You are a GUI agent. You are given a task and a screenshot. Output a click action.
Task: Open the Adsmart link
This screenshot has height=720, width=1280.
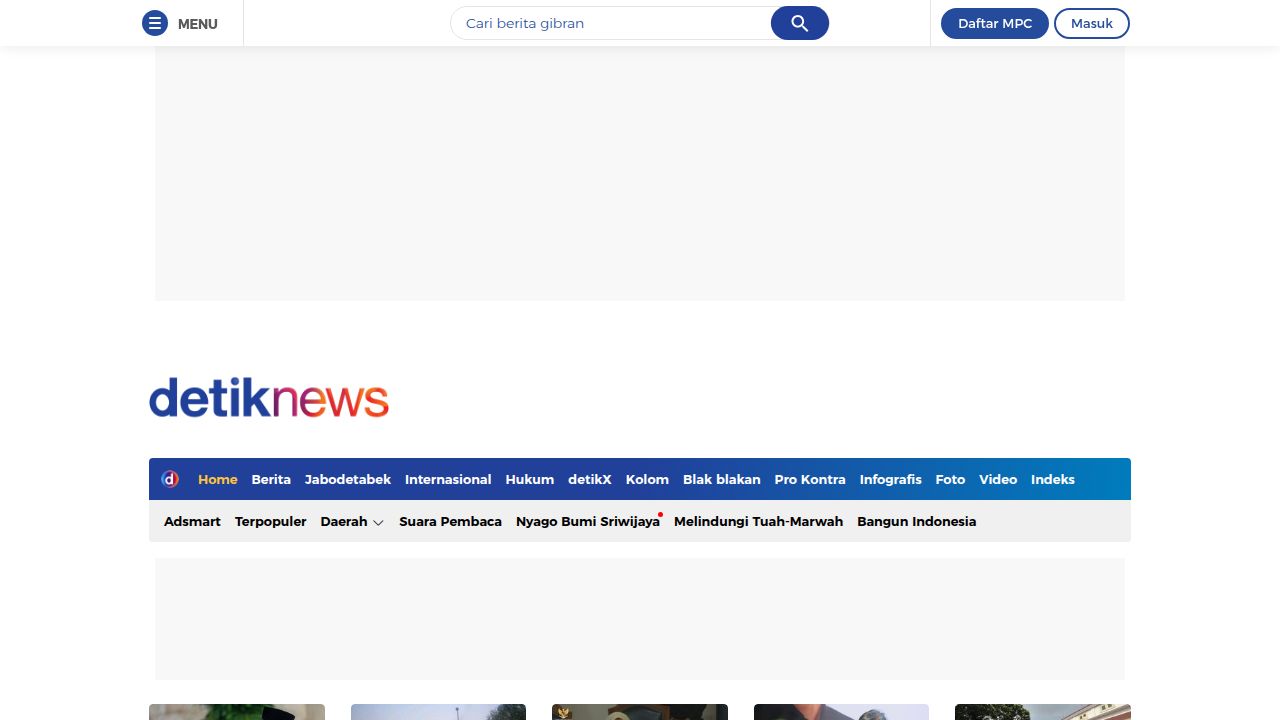click(x=192, y=521)
